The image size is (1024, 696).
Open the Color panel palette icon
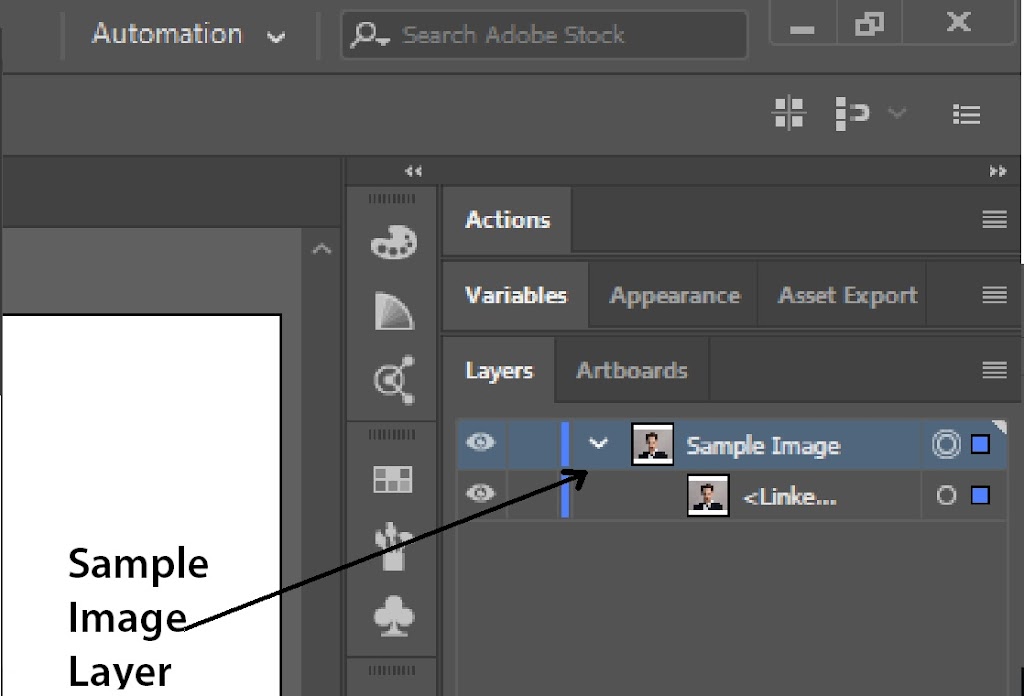(393, 243)
